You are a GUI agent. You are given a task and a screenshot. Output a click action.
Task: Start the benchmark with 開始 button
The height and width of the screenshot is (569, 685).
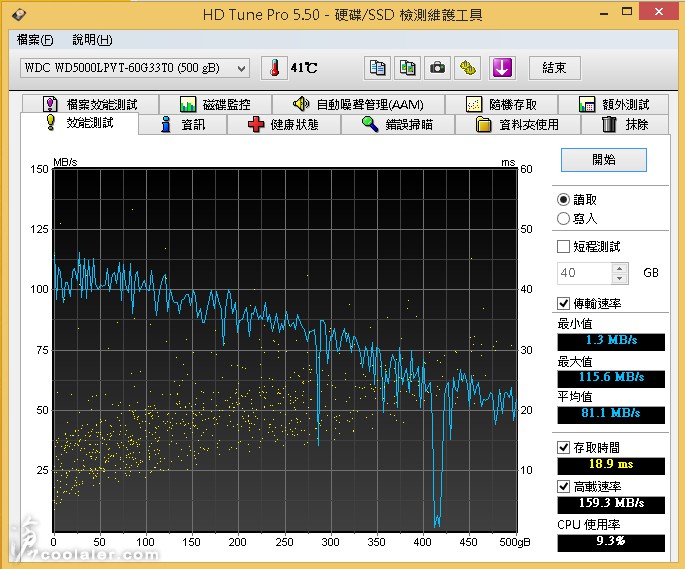604,160
